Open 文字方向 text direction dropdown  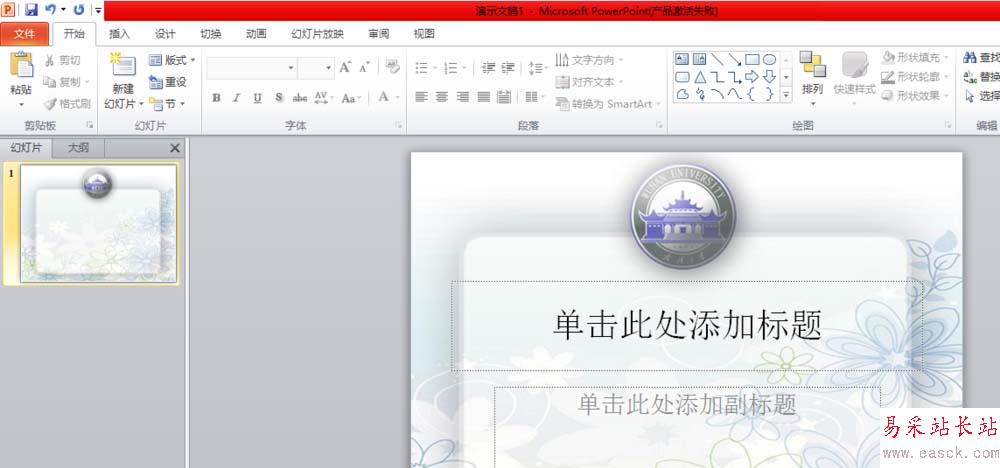click(x=589, y=60)
